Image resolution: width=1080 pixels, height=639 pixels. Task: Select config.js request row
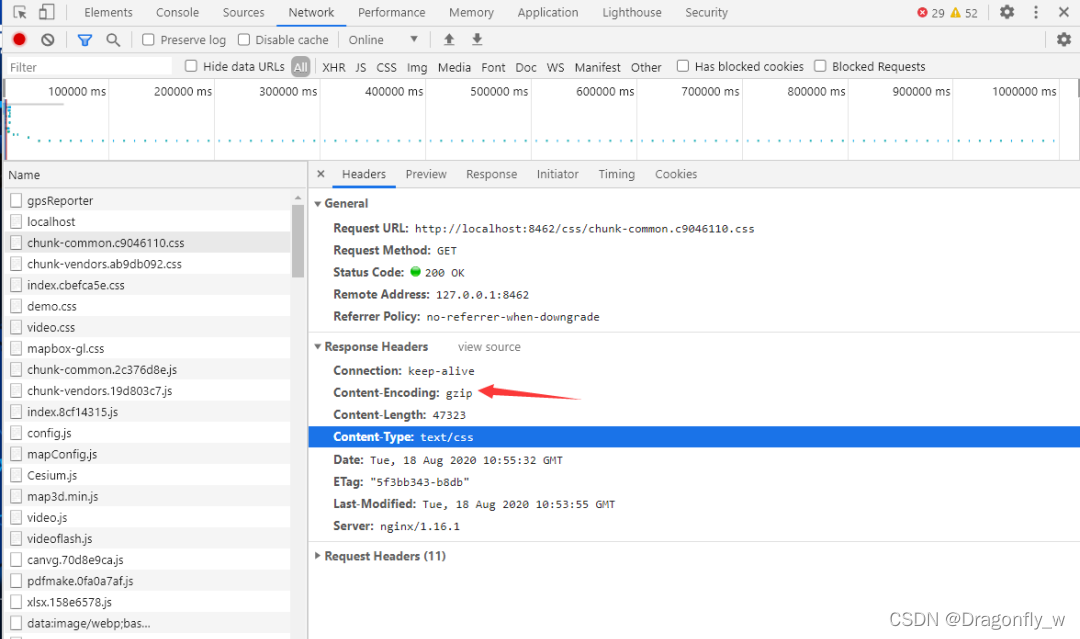click(147, 433)
